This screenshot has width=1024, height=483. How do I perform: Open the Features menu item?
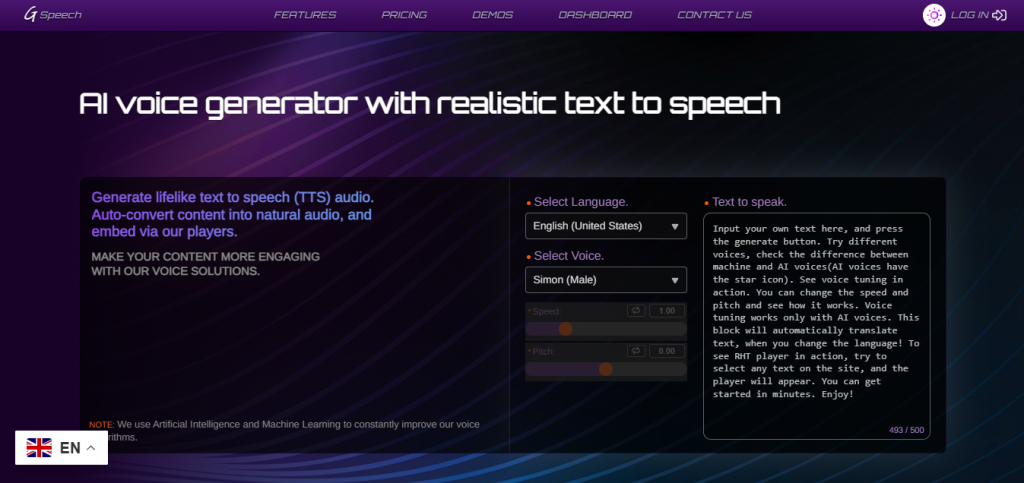tap(305, 15)
